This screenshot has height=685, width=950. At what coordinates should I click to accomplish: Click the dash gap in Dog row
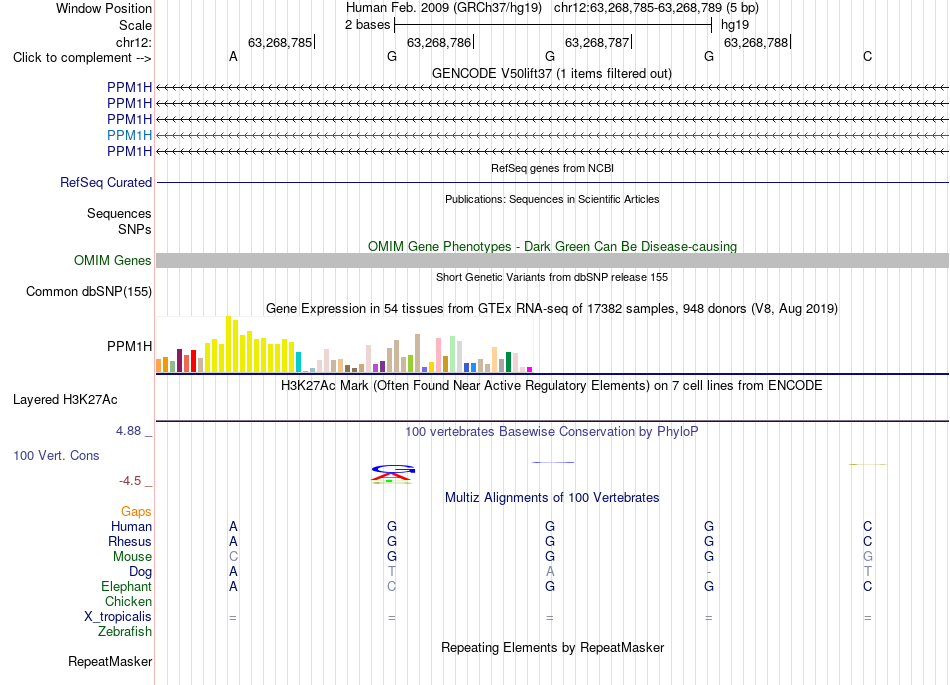pos(709,572)
